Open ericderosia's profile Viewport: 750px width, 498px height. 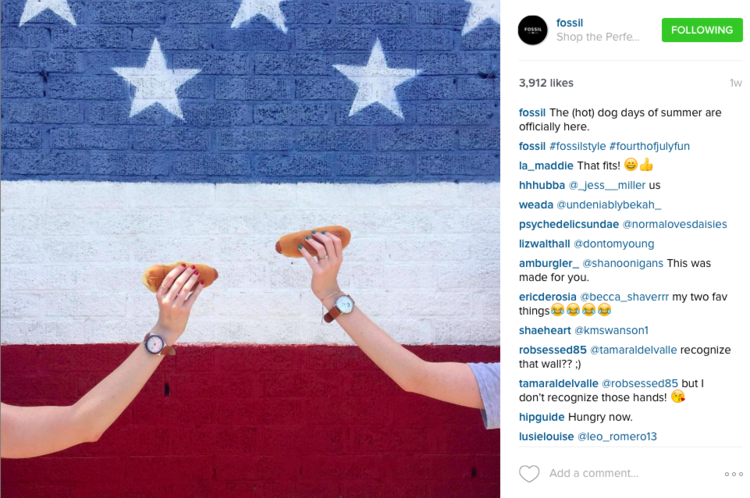[548, 297]
